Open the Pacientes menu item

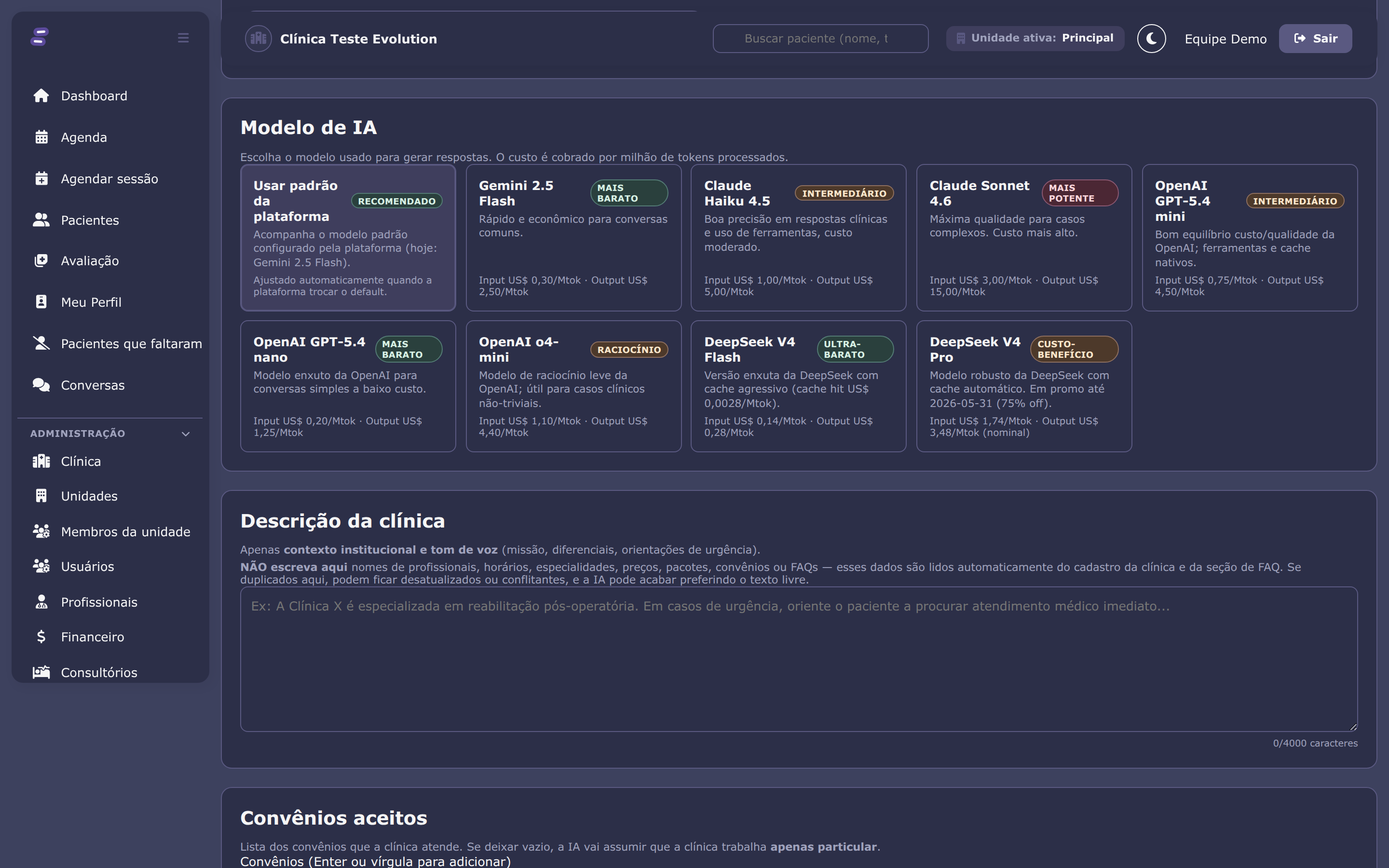110,220
